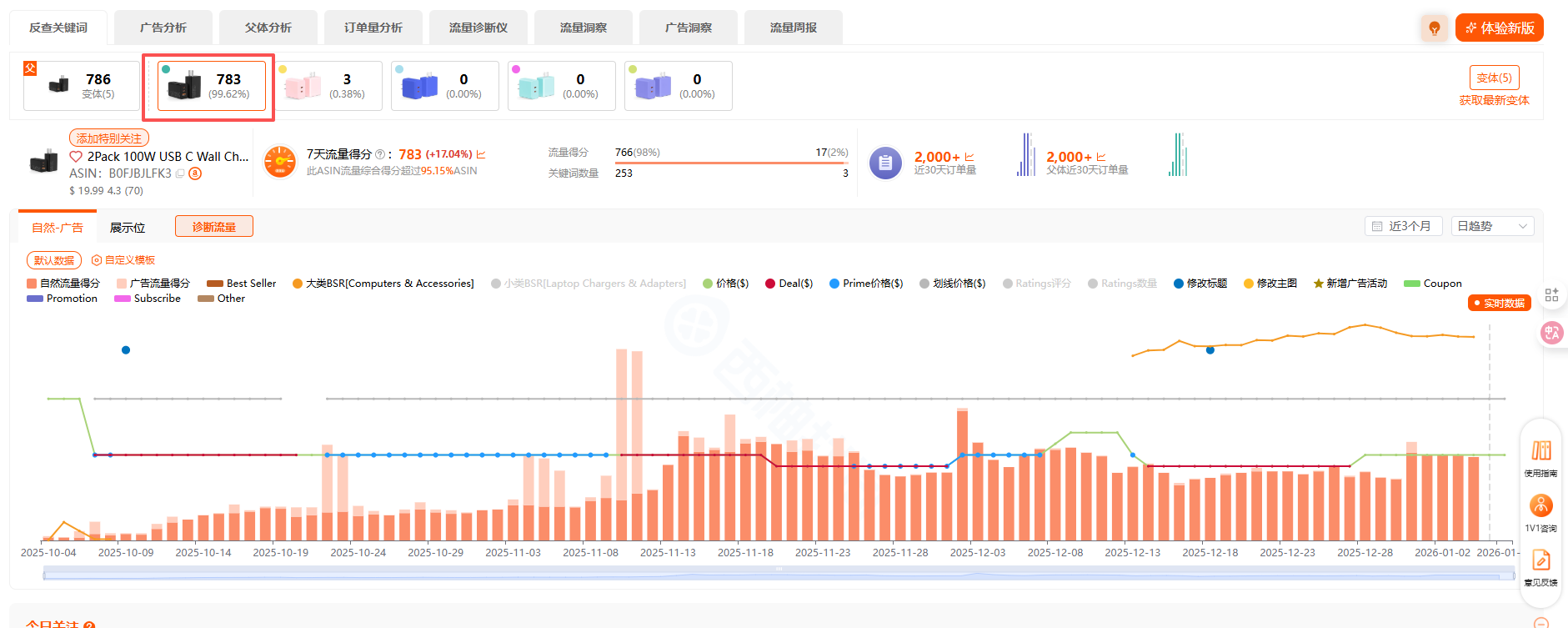Expand the 变体(5) variants list
This screenshot has width=1568, height=628.
pos(1494,78)
